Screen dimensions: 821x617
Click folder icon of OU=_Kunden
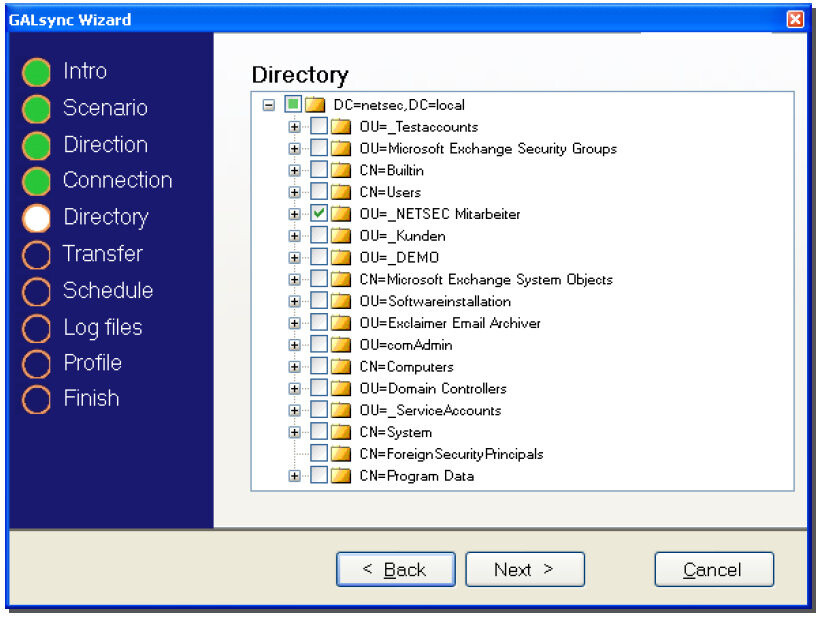tap(341, 236)
